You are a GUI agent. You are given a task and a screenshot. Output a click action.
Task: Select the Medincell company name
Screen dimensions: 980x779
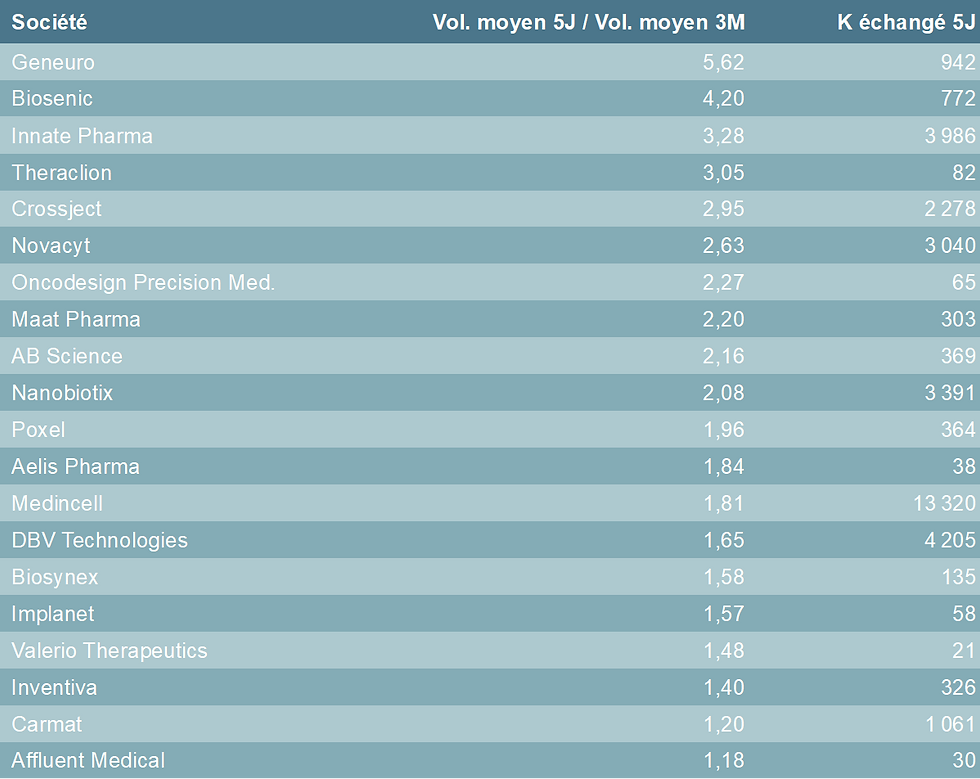tap(57, 503)
